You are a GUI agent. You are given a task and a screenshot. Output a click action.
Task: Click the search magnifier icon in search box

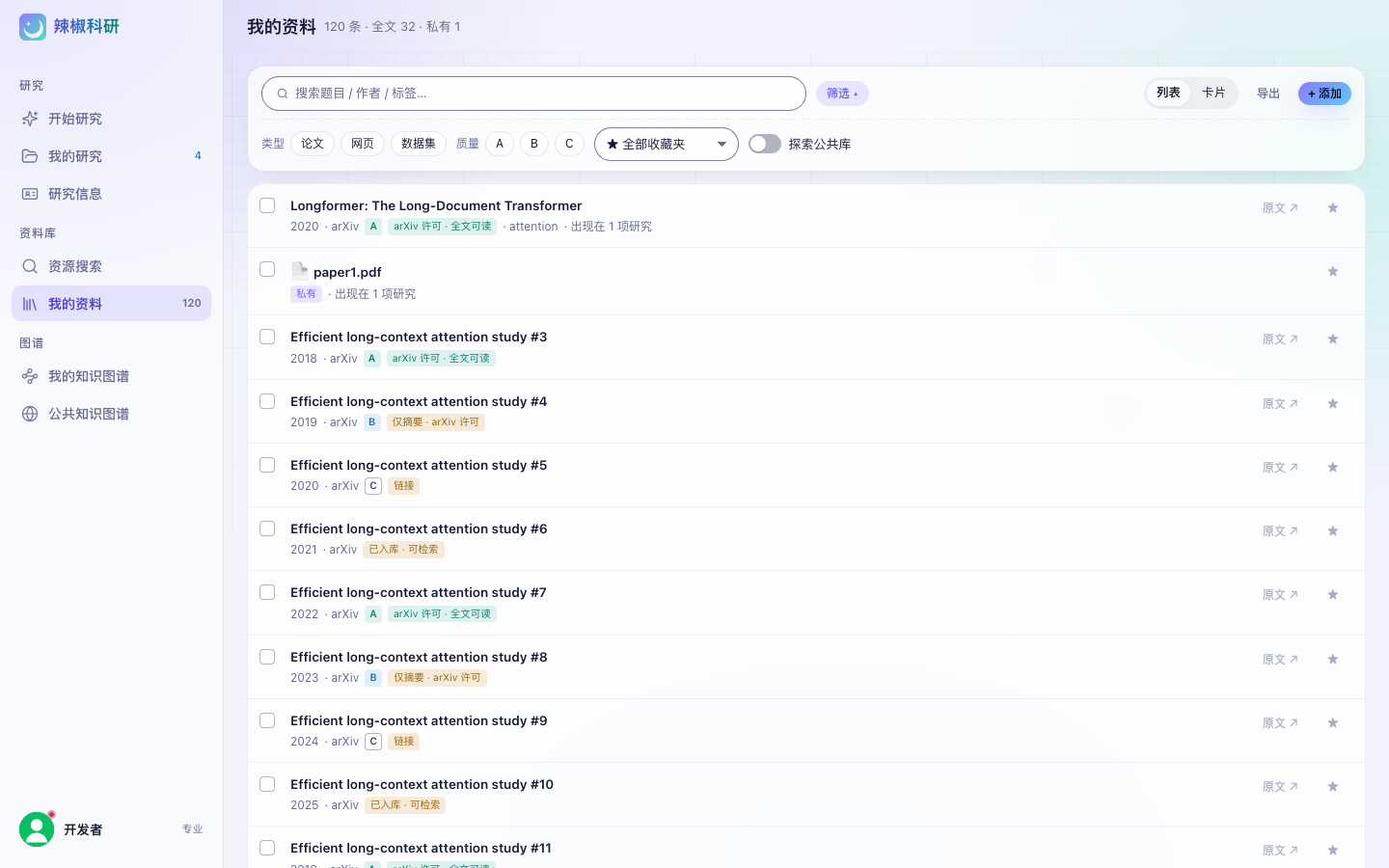(x=283, y=94)
